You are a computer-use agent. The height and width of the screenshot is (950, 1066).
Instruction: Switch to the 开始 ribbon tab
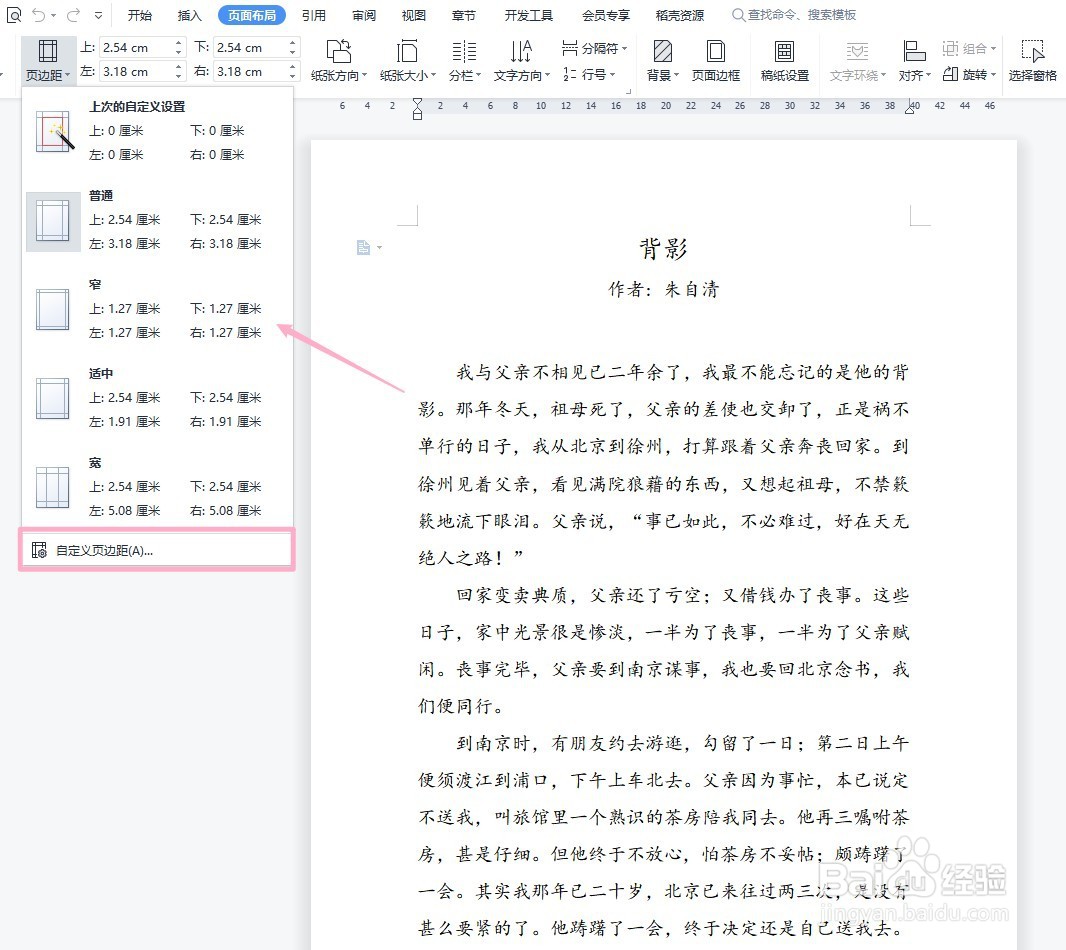coord(139,15)
